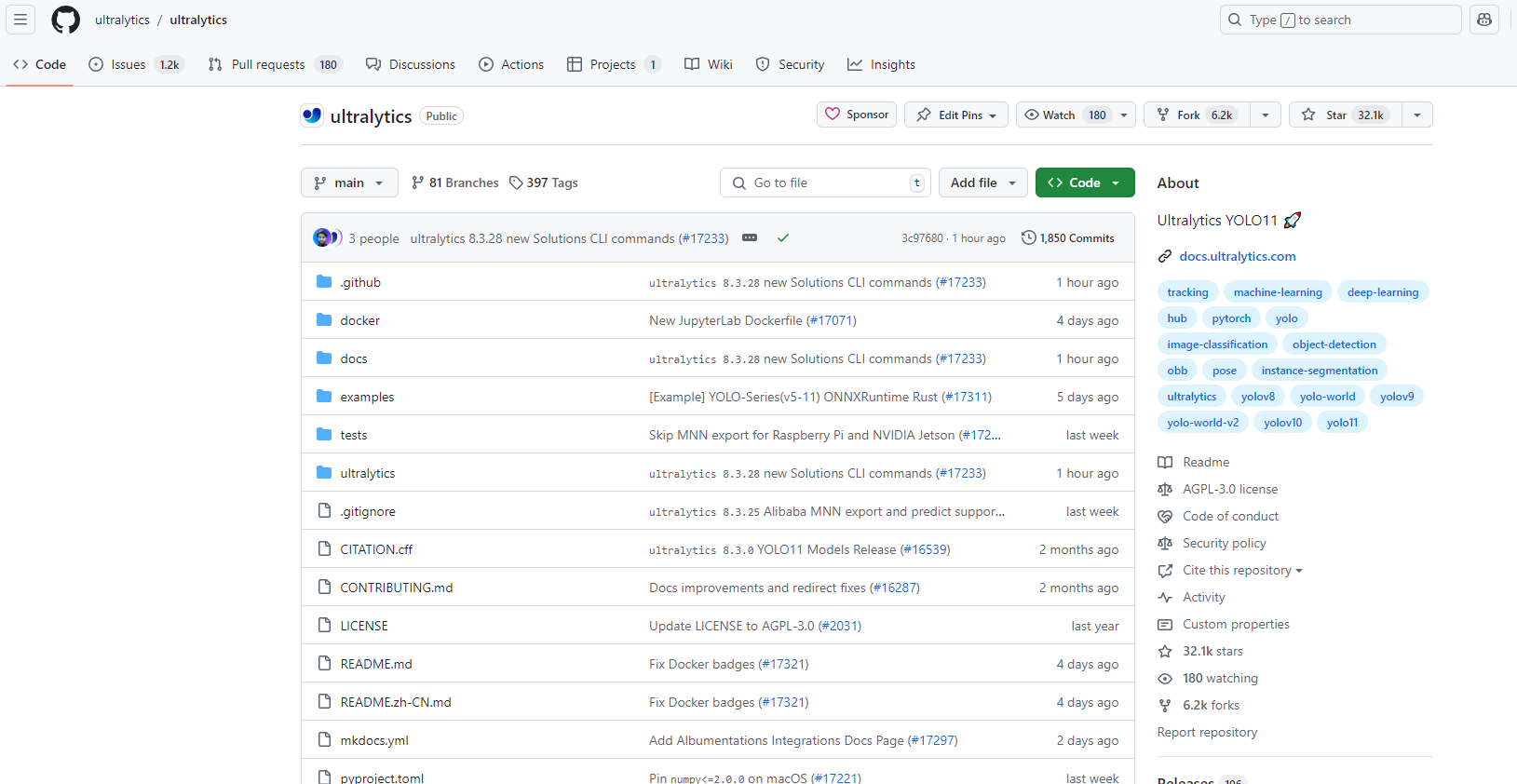Click the Go to file field
Screen dimensions: 1517x784
(x=824, y=182)
